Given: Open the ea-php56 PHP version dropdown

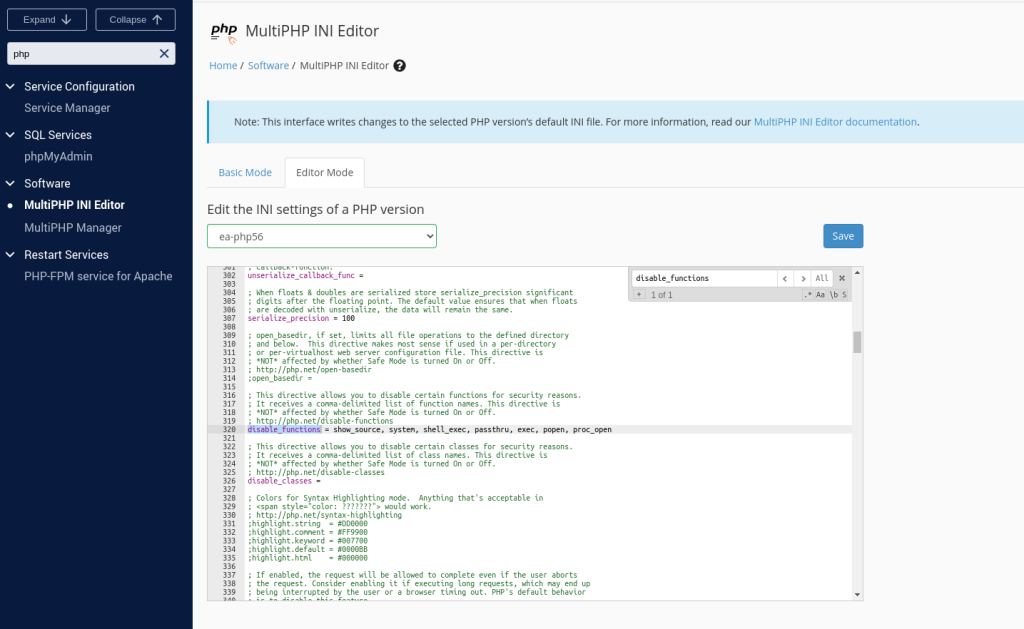Looking at the screenshot, I should (322, 236).
